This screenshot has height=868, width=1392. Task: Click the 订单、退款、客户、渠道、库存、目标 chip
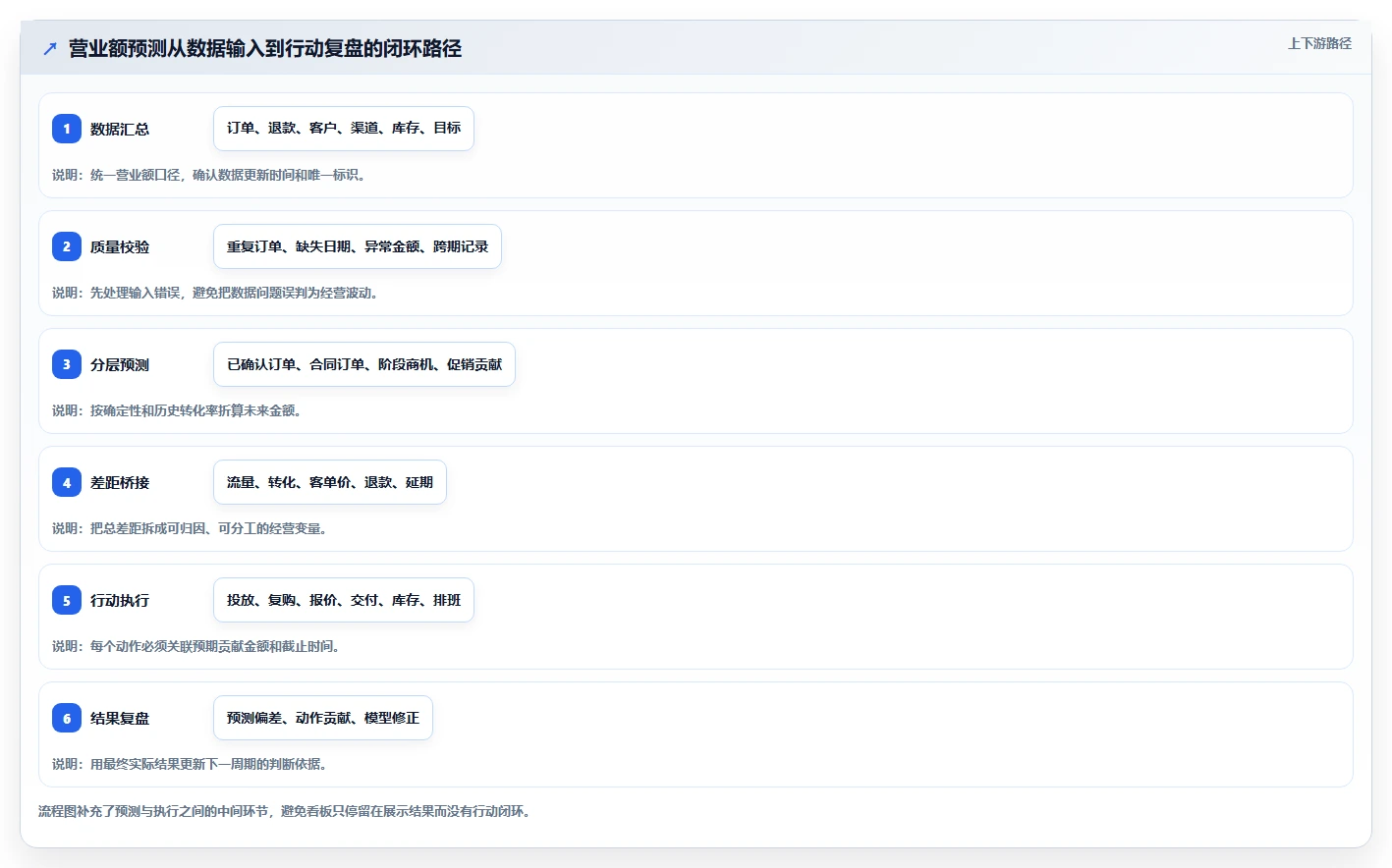click(x=344, y=129)
